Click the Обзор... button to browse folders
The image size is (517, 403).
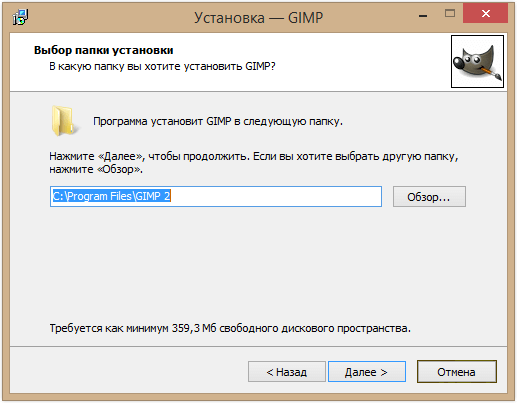[429, 197]
